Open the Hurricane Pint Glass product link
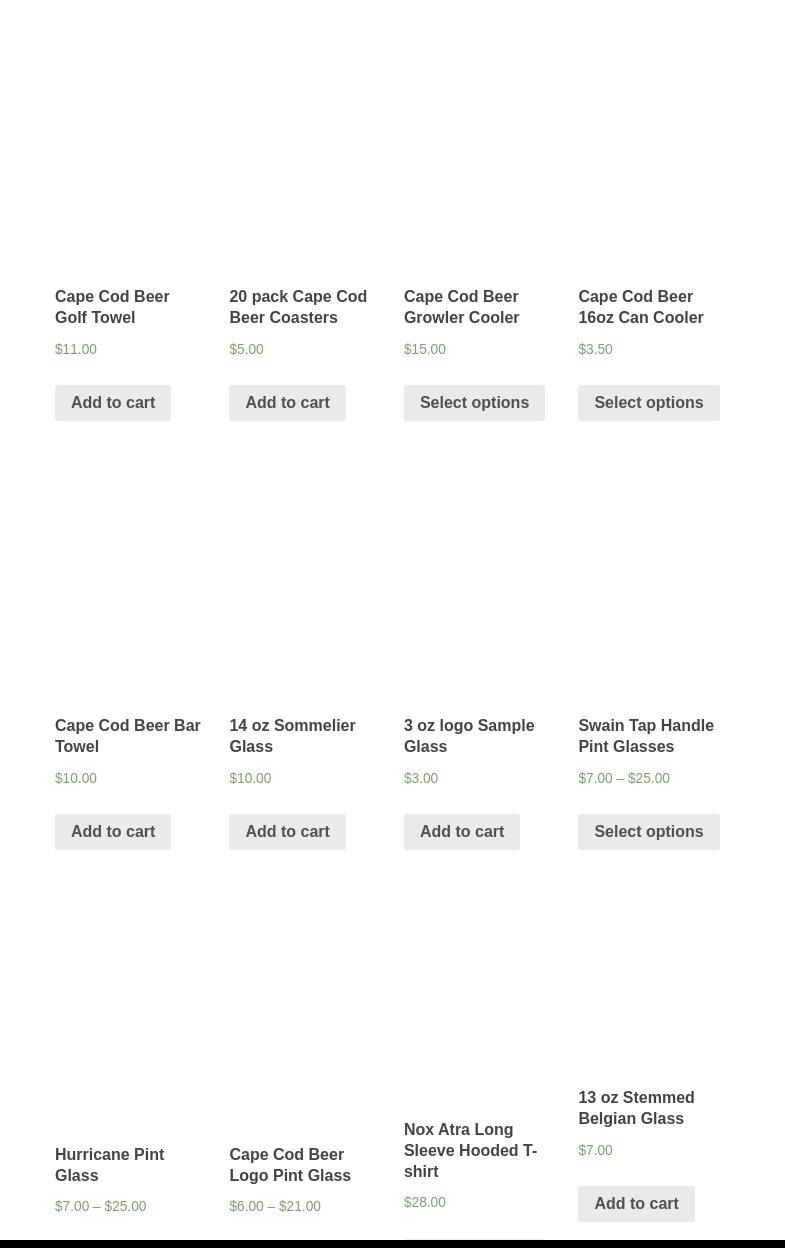 tap(109, 1165)
